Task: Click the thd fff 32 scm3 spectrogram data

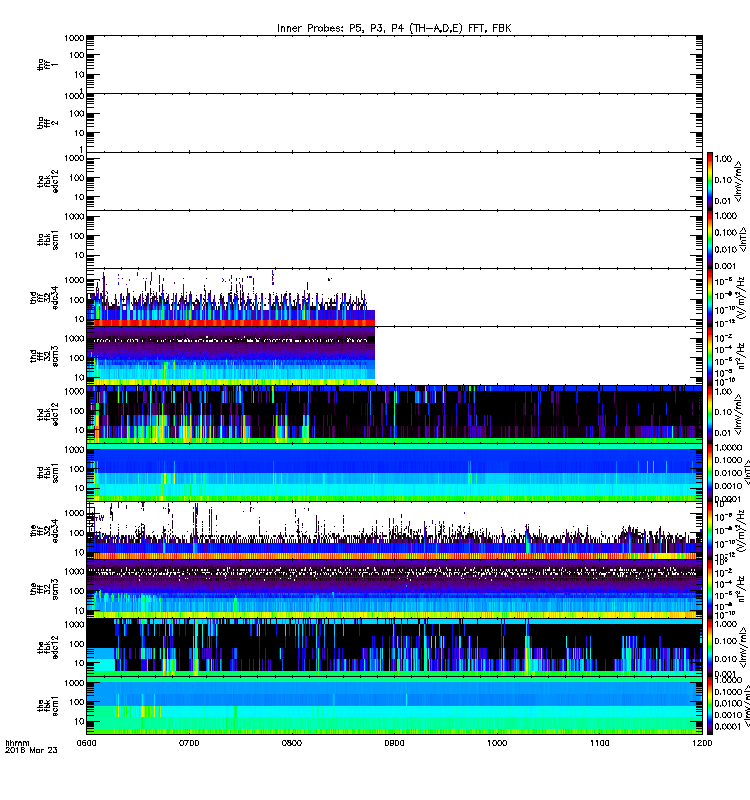Action: tap(231, 356)
